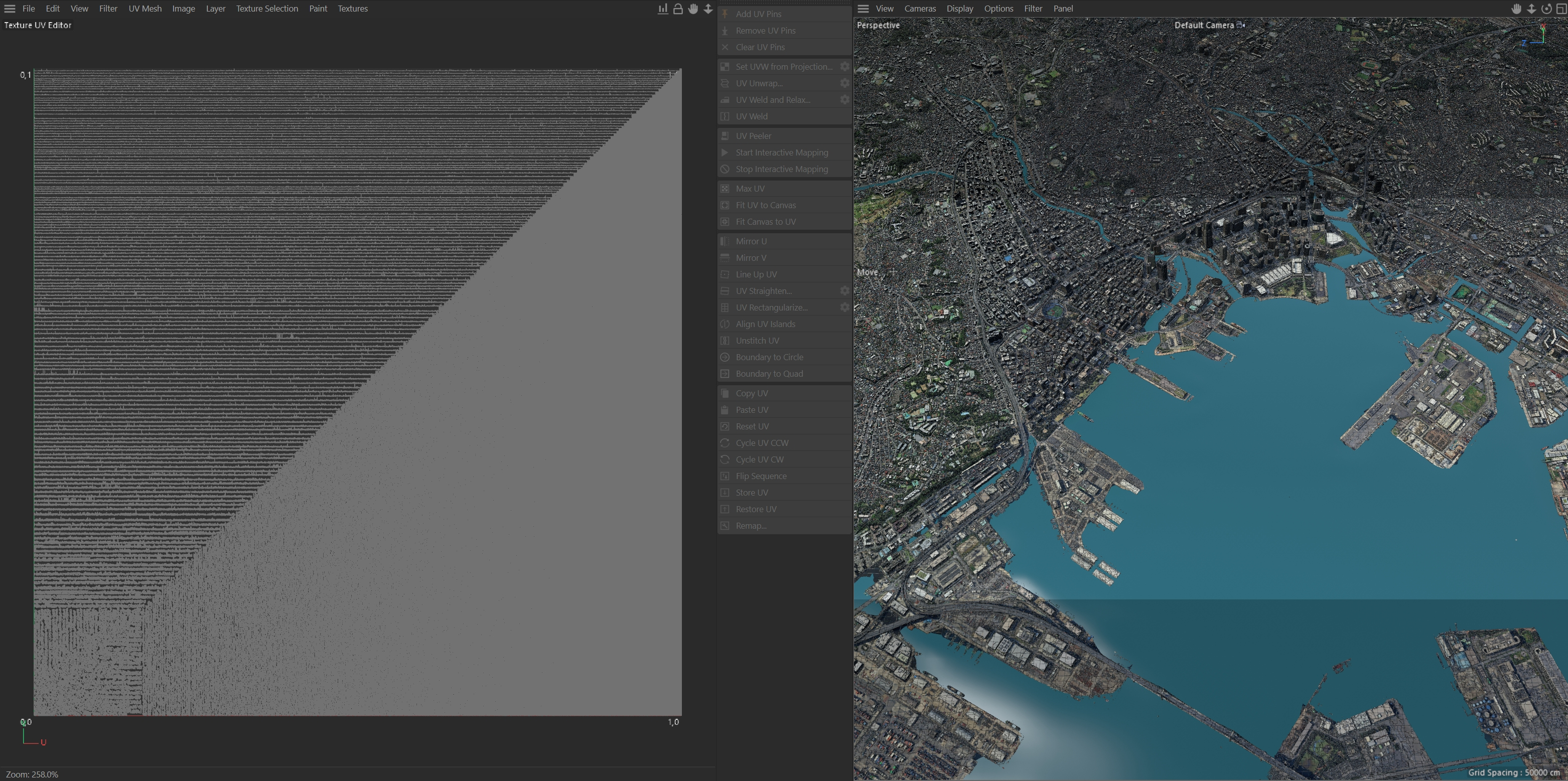Click the pan hand icon in UV Editor
The image size is (1568, 781).
pyautogui.click(x=693, y=9)
